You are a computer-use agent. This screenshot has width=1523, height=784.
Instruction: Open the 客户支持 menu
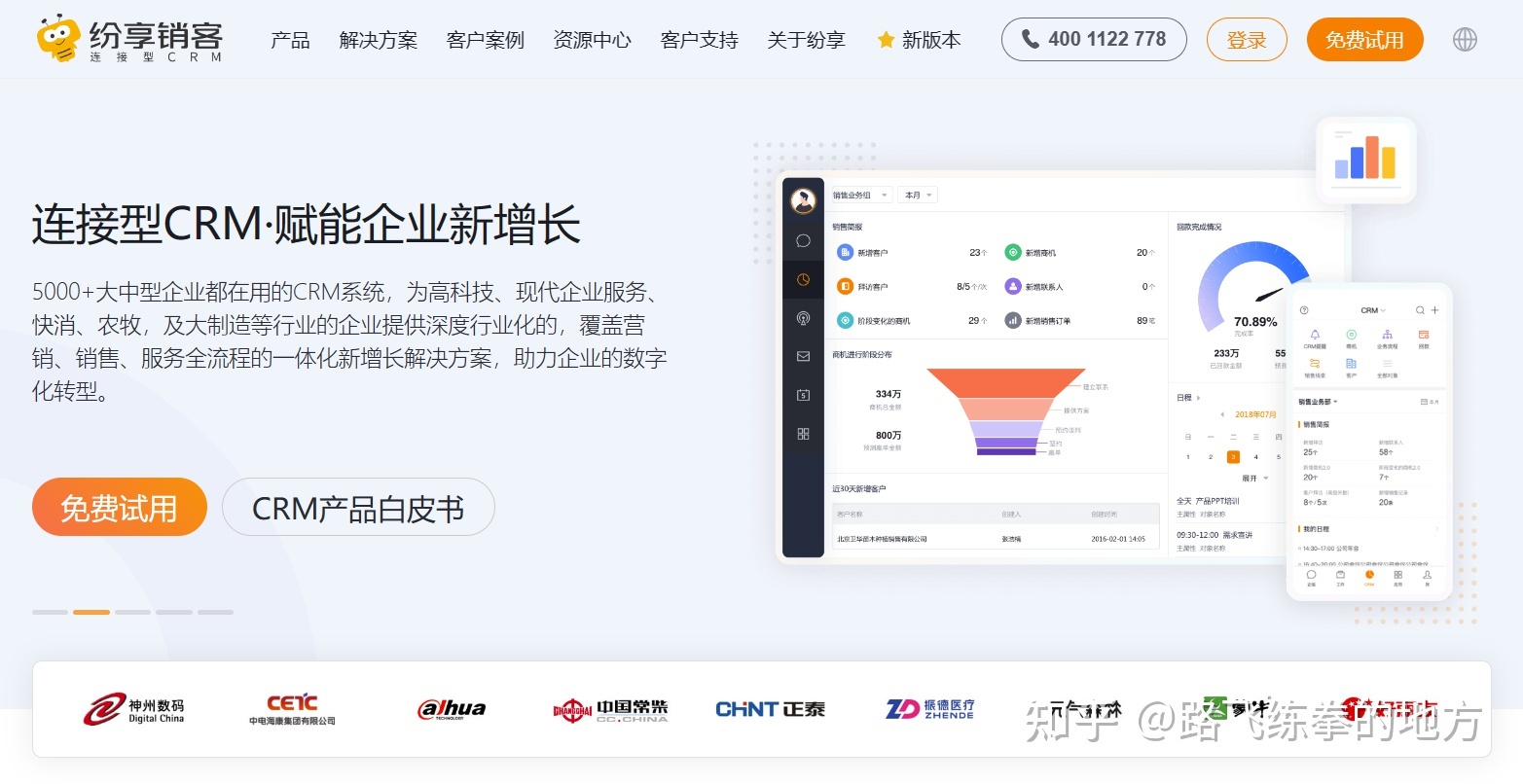point(700,40)
